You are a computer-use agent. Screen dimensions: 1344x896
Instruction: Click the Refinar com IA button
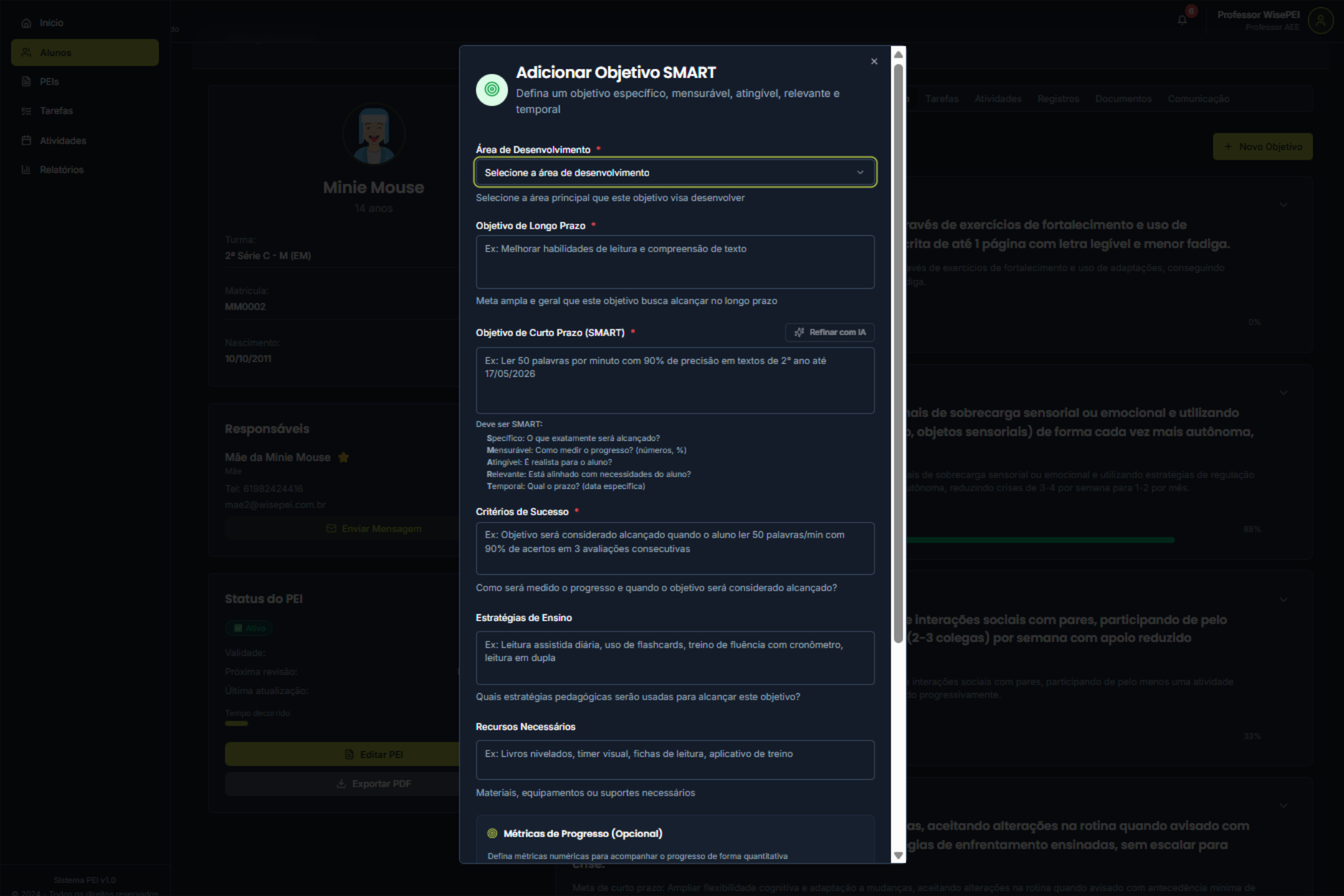829,333
